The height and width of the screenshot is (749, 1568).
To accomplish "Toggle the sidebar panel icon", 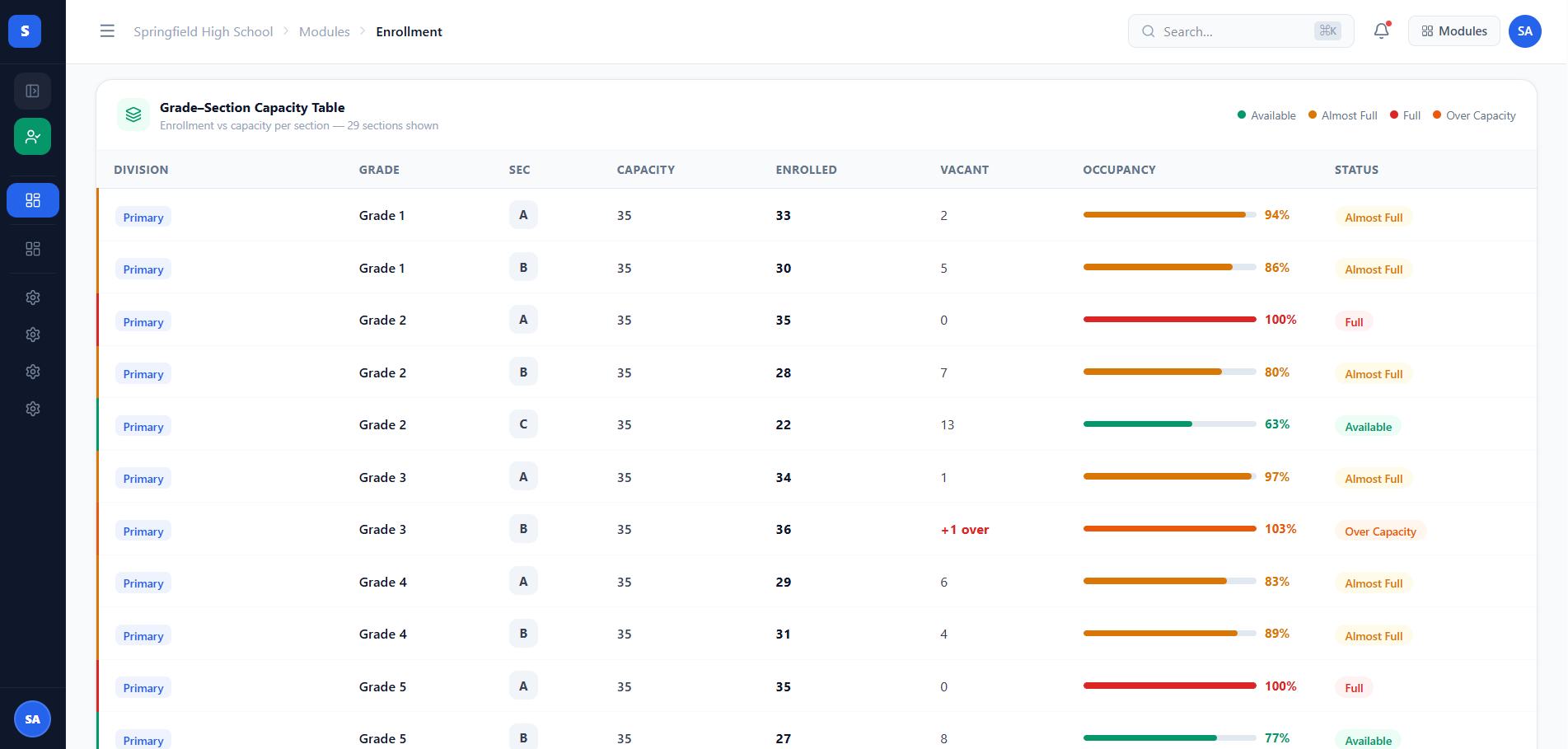I will click(x=33, y=91).
